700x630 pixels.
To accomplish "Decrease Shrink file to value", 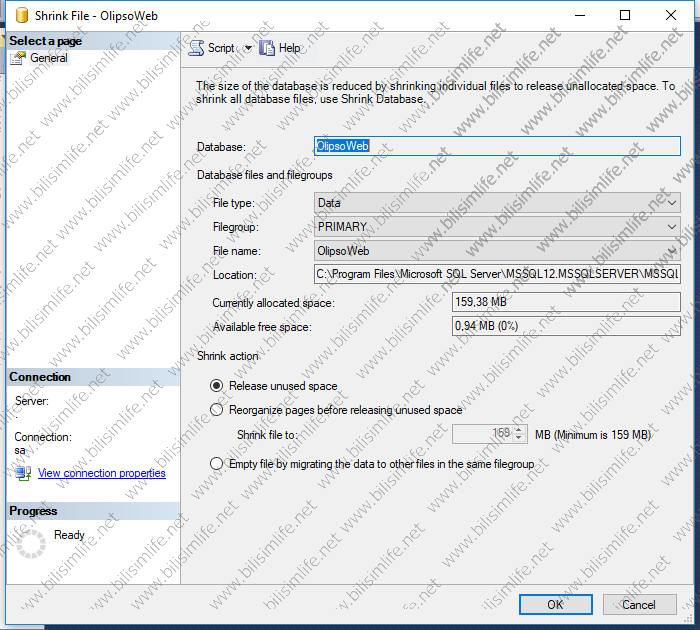I will click(x=518, y=437).
